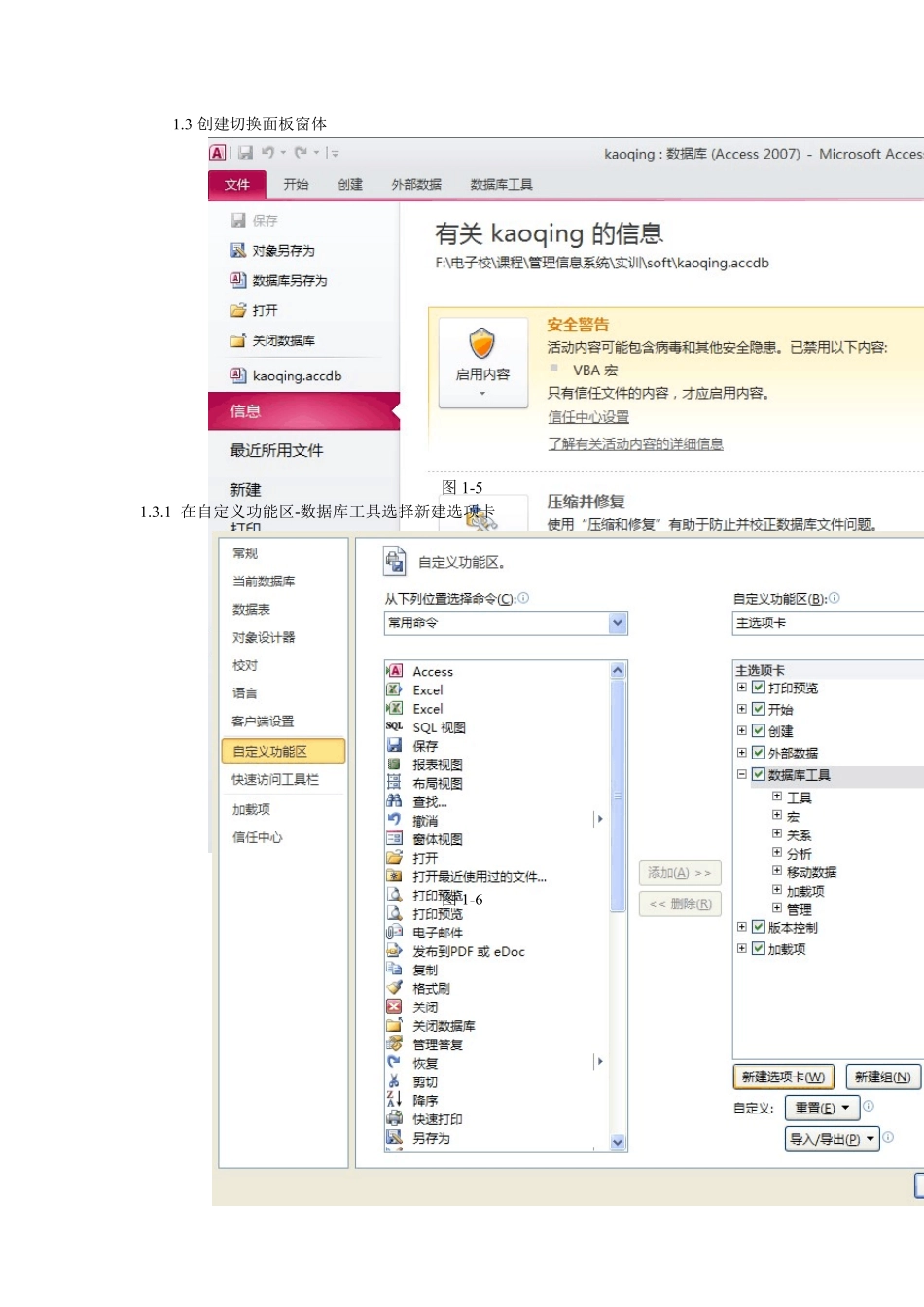Screen dimensions: 924x1307
Task: Click the 启用内容 button
Action: [x=482, y=363]
